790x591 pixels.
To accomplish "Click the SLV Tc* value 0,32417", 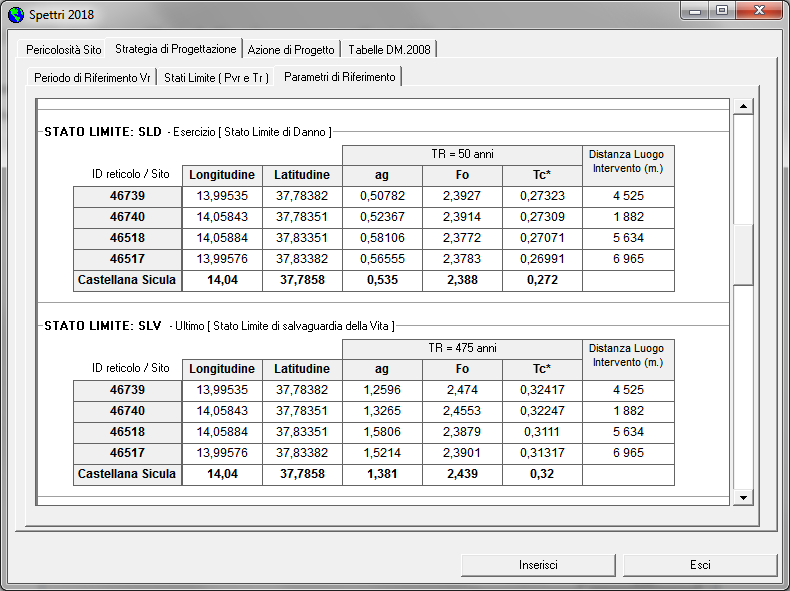I will point(542,390).
